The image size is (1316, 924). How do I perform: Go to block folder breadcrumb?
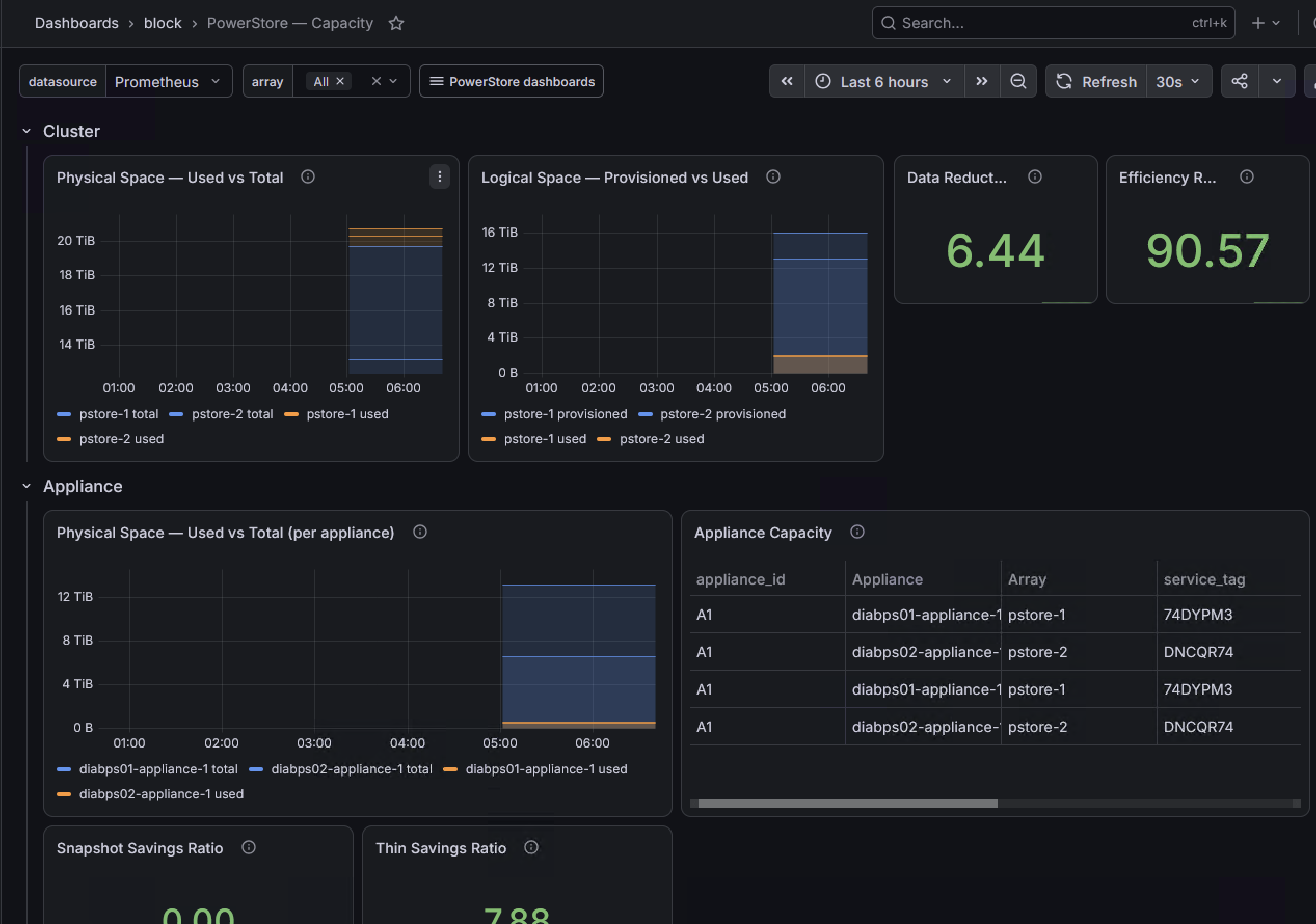tap(163, 23)
